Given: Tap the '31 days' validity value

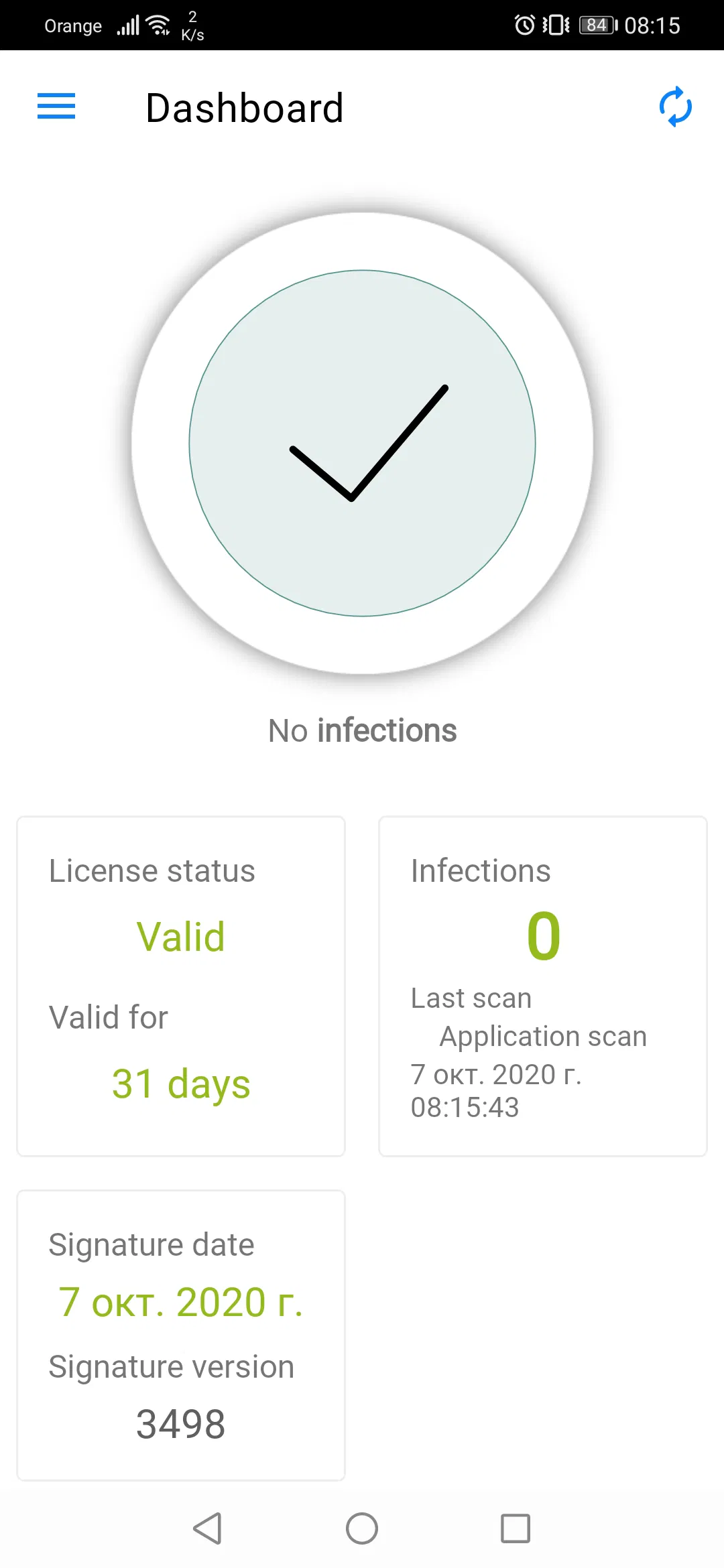Looking at the screenshot, I should pos(181,1084).
